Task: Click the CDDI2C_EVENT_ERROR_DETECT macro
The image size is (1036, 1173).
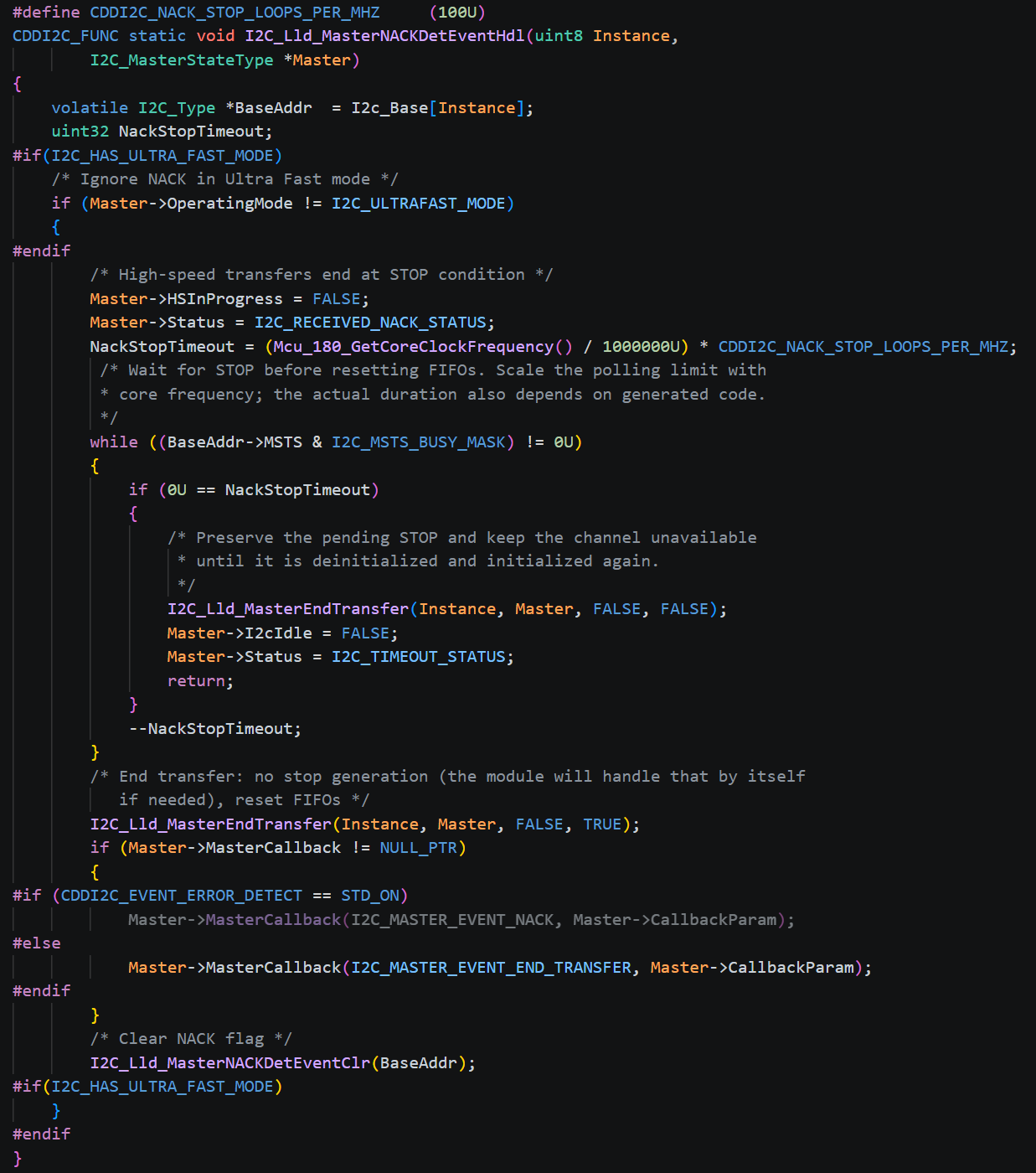Action: 182,896
